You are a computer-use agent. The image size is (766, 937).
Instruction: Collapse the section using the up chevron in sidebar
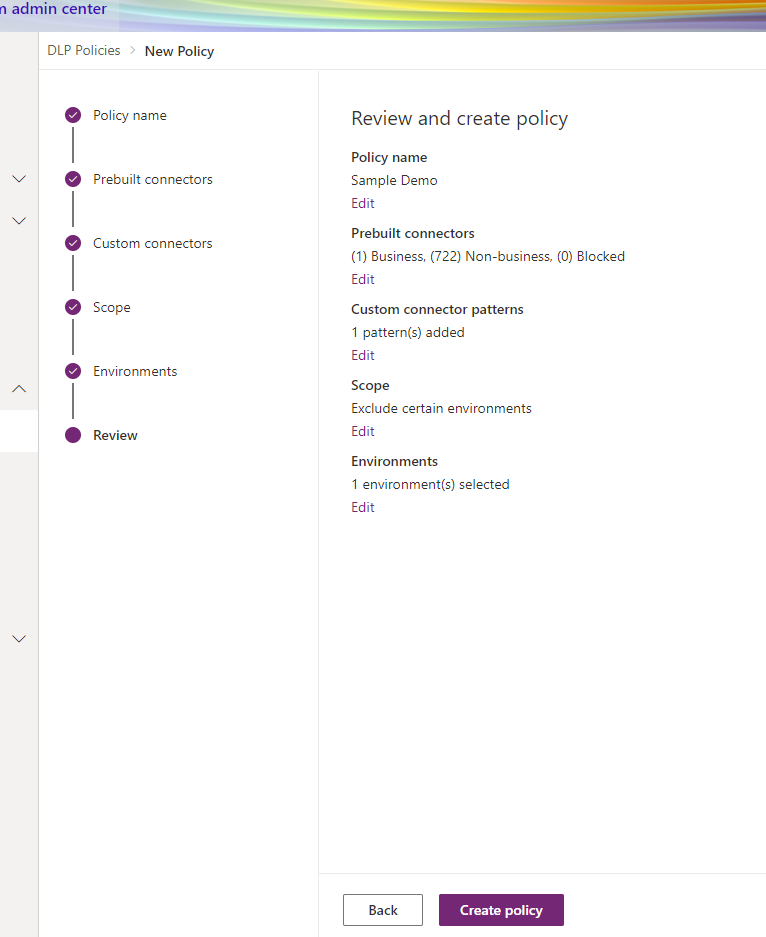pos(19,389)
